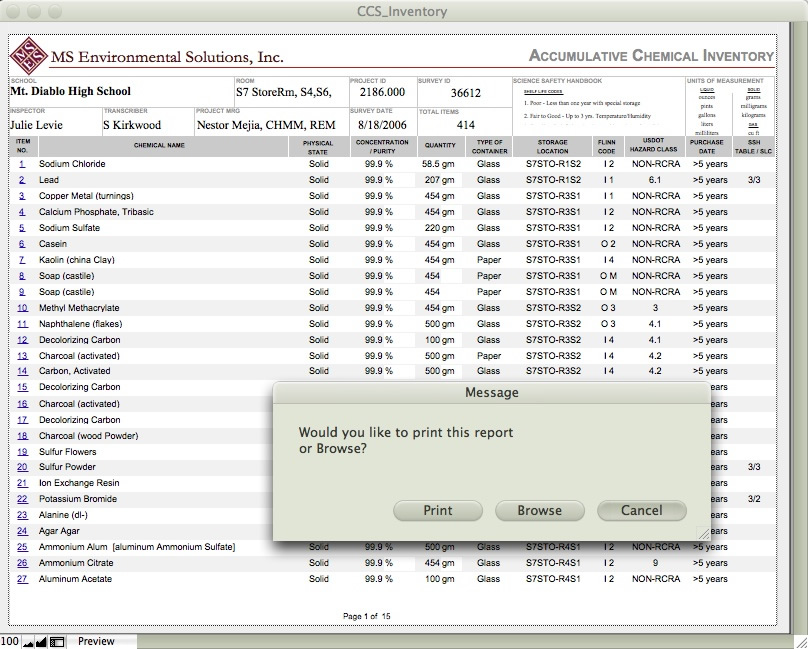
Task: Open item 20 Sulfur Powder link
Action: pos(22,467)
